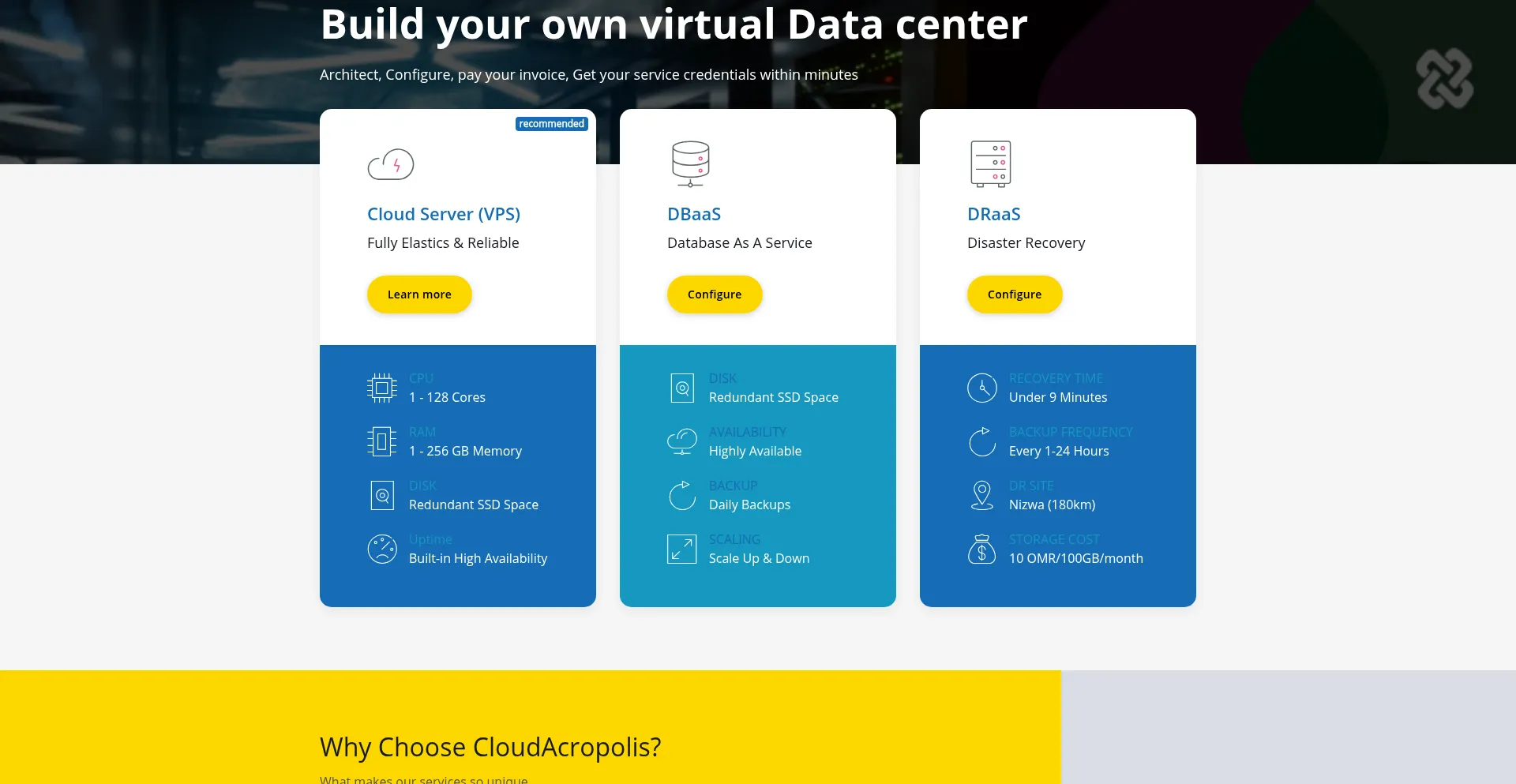The height and width of the screenshot is (784, 1516).
Task: Click the Storage Cost money bag icon
Action: [982, 549]
